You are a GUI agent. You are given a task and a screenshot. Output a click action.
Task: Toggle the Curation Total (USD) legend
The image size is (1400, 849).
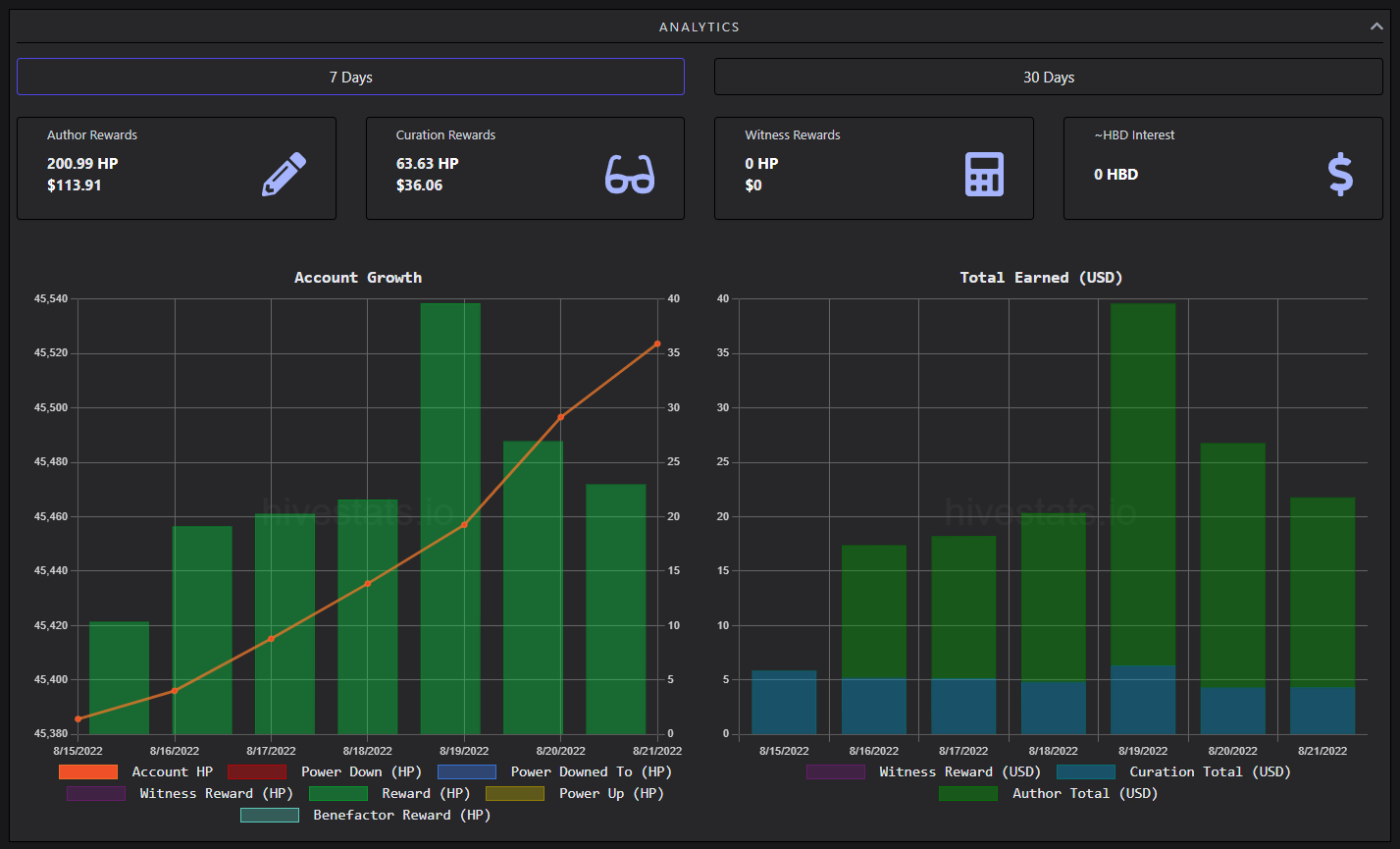[x=1173, y=771]
